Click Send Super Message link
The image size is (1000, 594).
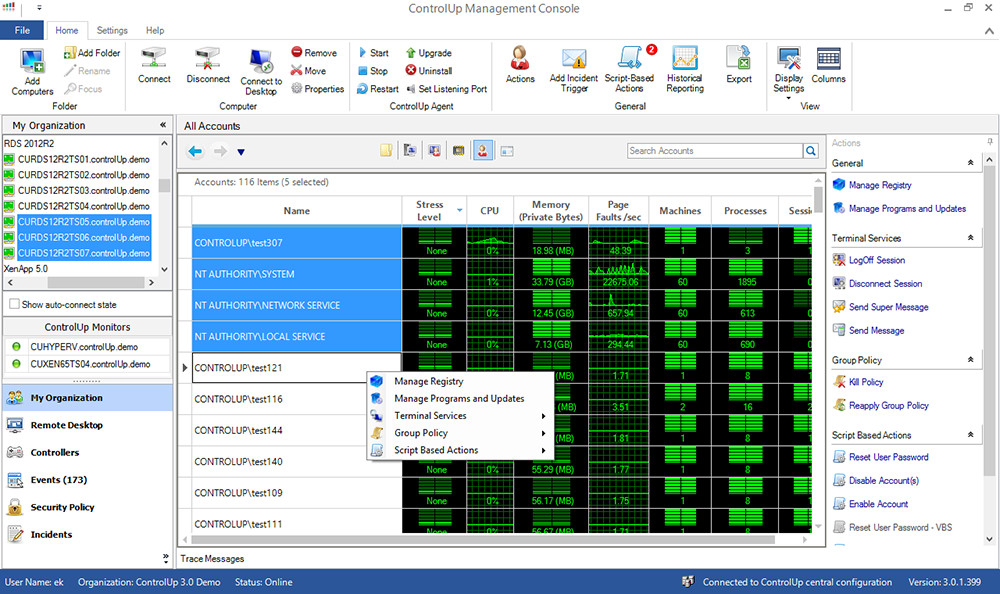[888, 307]
